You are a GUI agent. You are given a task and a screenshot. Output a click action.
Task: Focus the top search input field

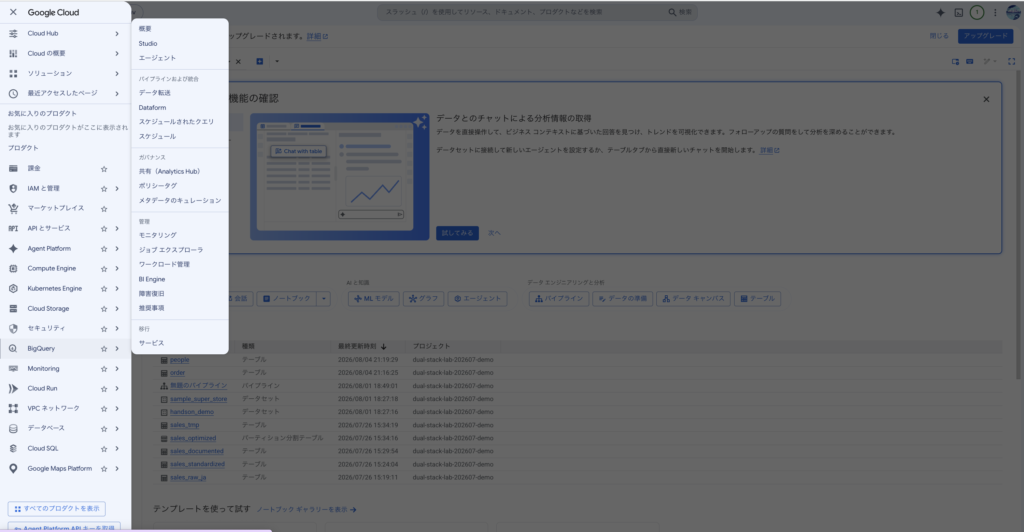[522, 12]
